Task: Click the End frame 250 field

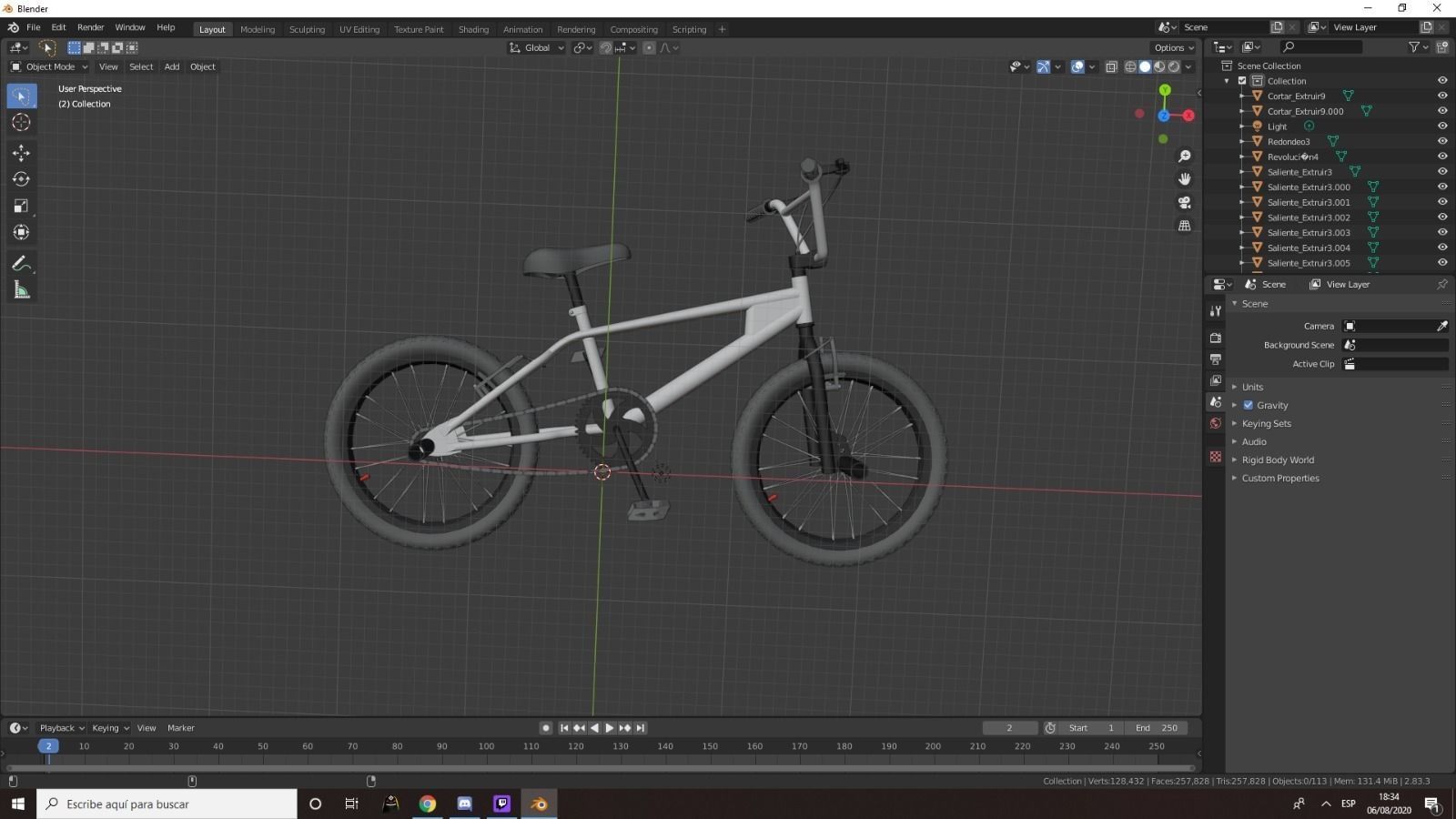Action: [1157, 728]
